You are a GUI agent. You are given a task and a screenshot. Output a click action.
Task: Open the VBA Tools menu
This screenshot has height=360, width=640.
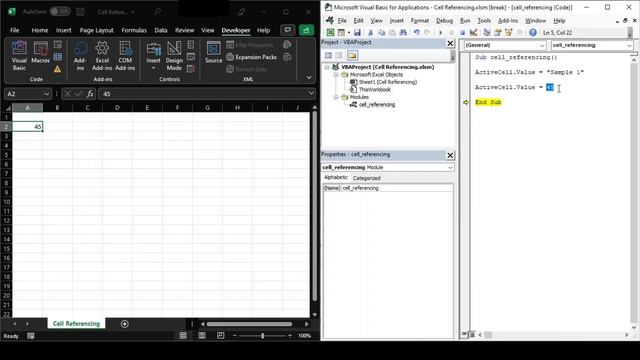tap(484, 21)
